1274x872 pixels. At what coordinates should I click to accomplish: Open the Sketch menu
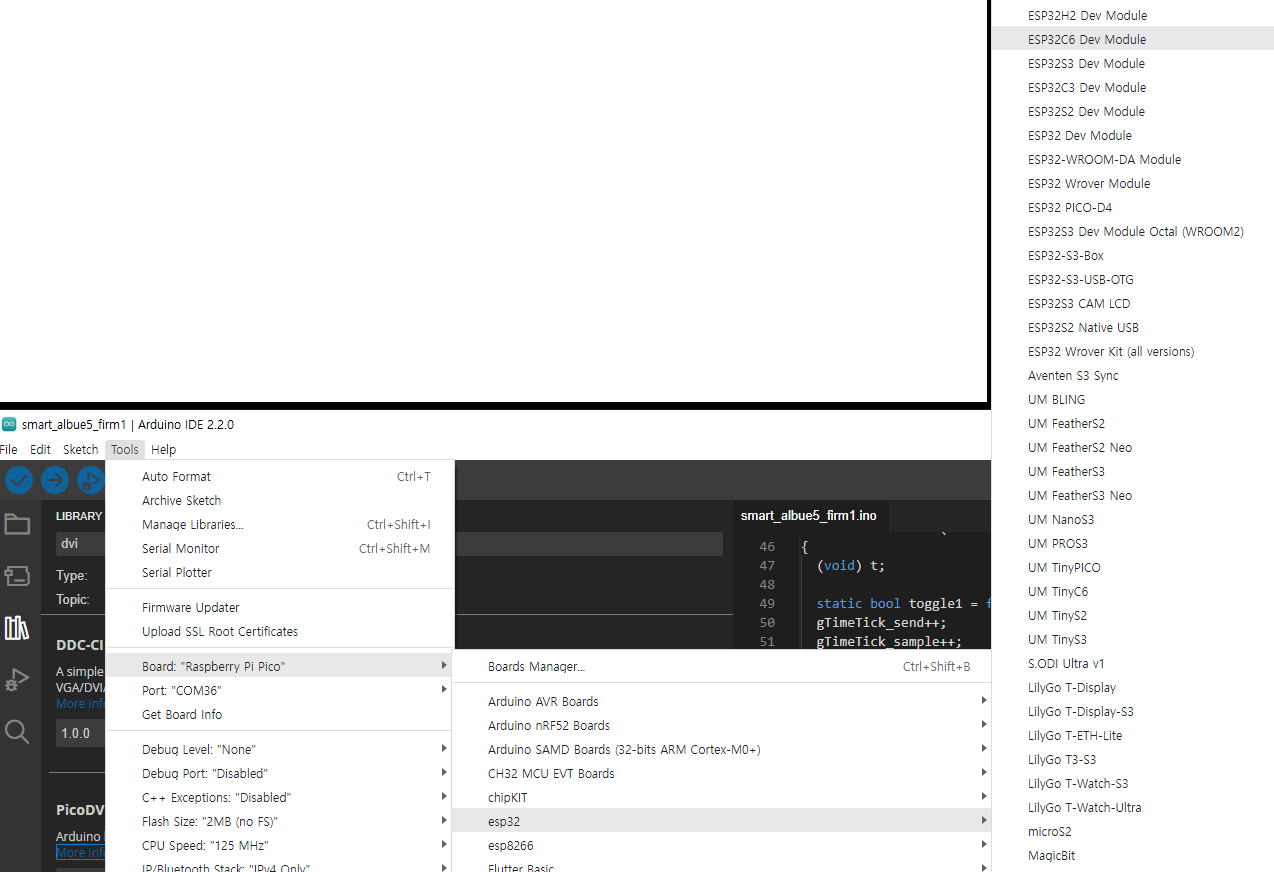click(81, 450)
